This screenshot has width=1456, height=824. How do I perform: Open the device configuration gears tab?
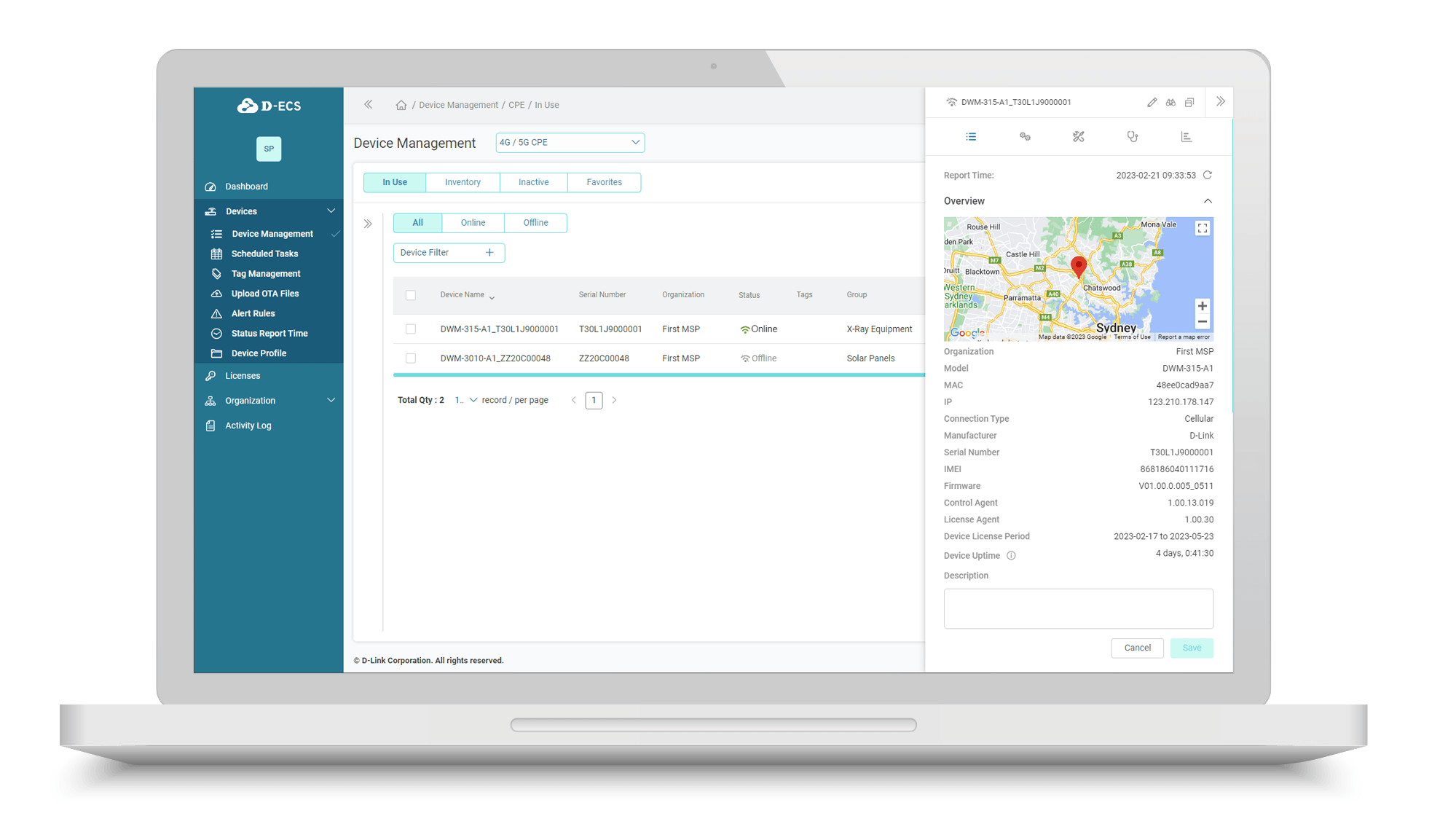pos(1025,136)
